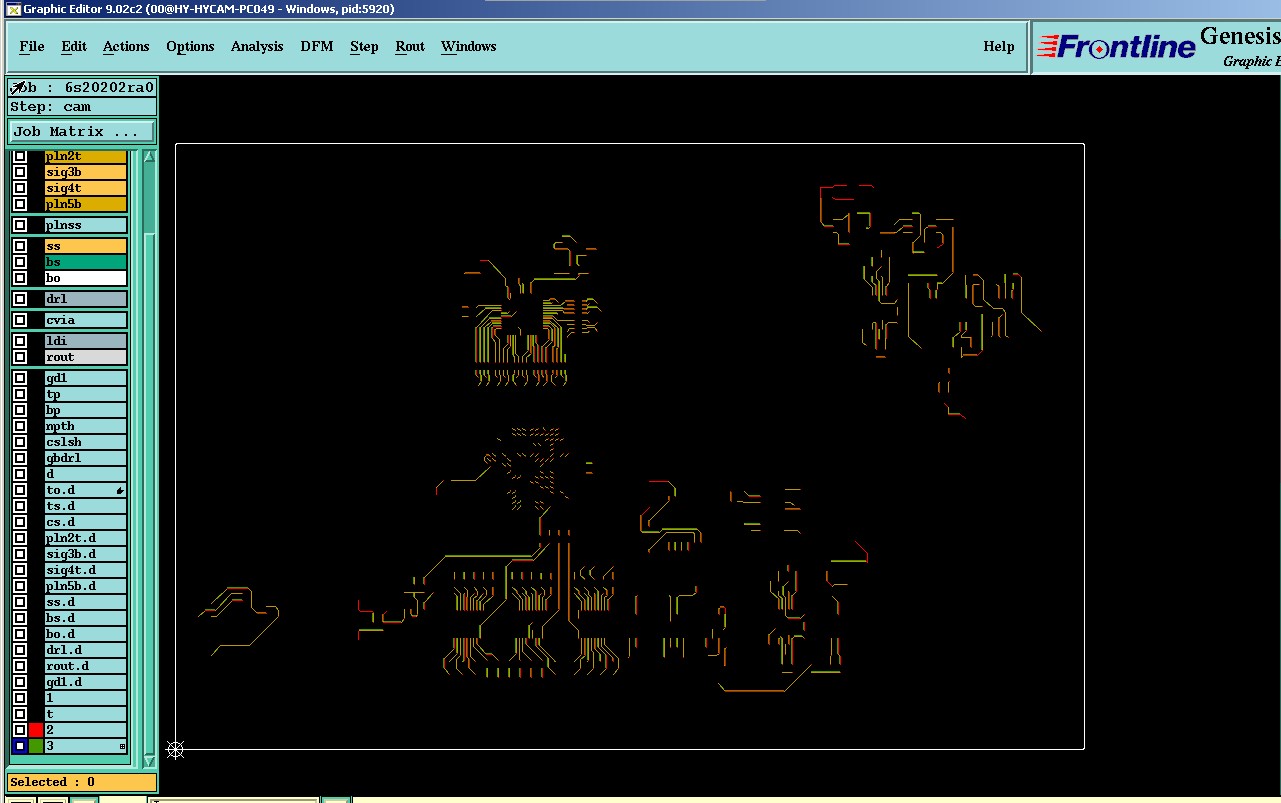Open the Analysis menu
The height and width of the screenshot is (803, 1281).
coord(257,46)
